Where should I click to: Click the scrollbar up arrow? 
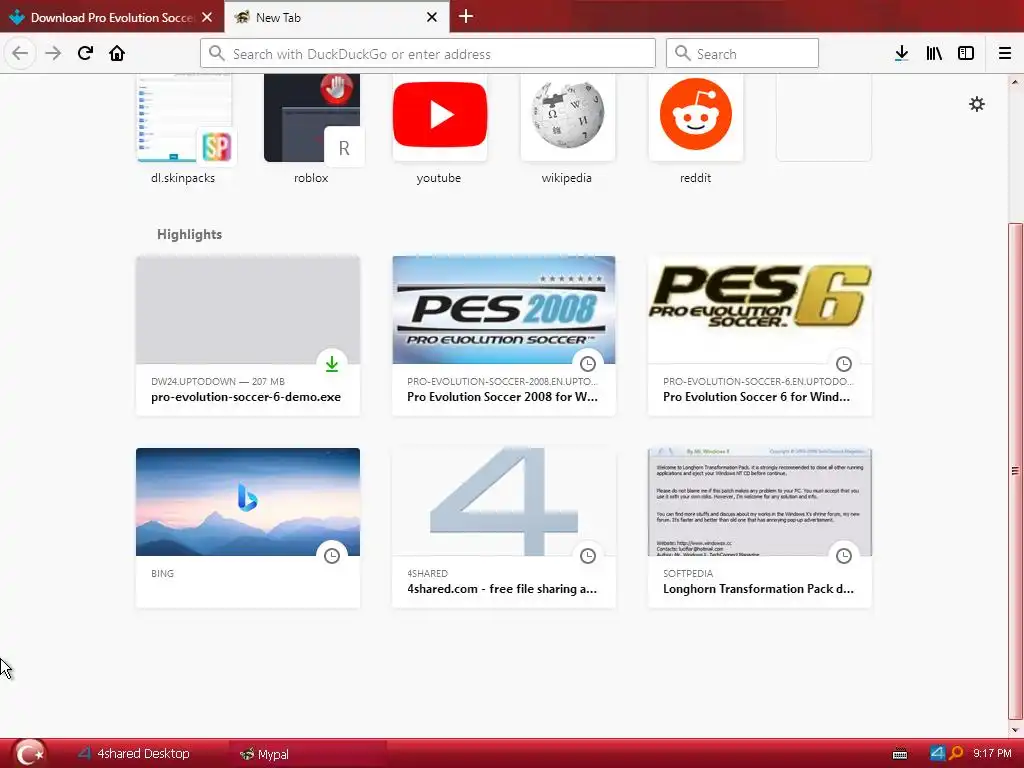click(1015, 82)
